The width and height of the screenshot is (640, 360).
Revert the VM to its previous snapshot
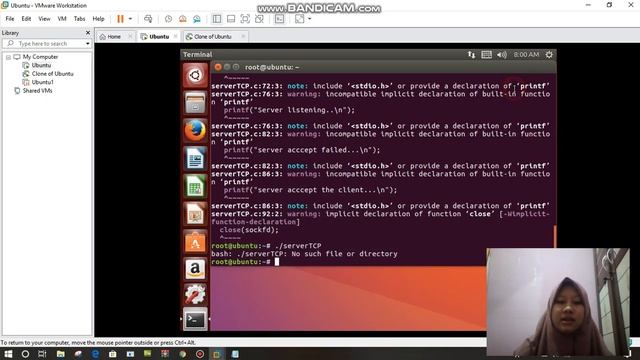[182, 19]
